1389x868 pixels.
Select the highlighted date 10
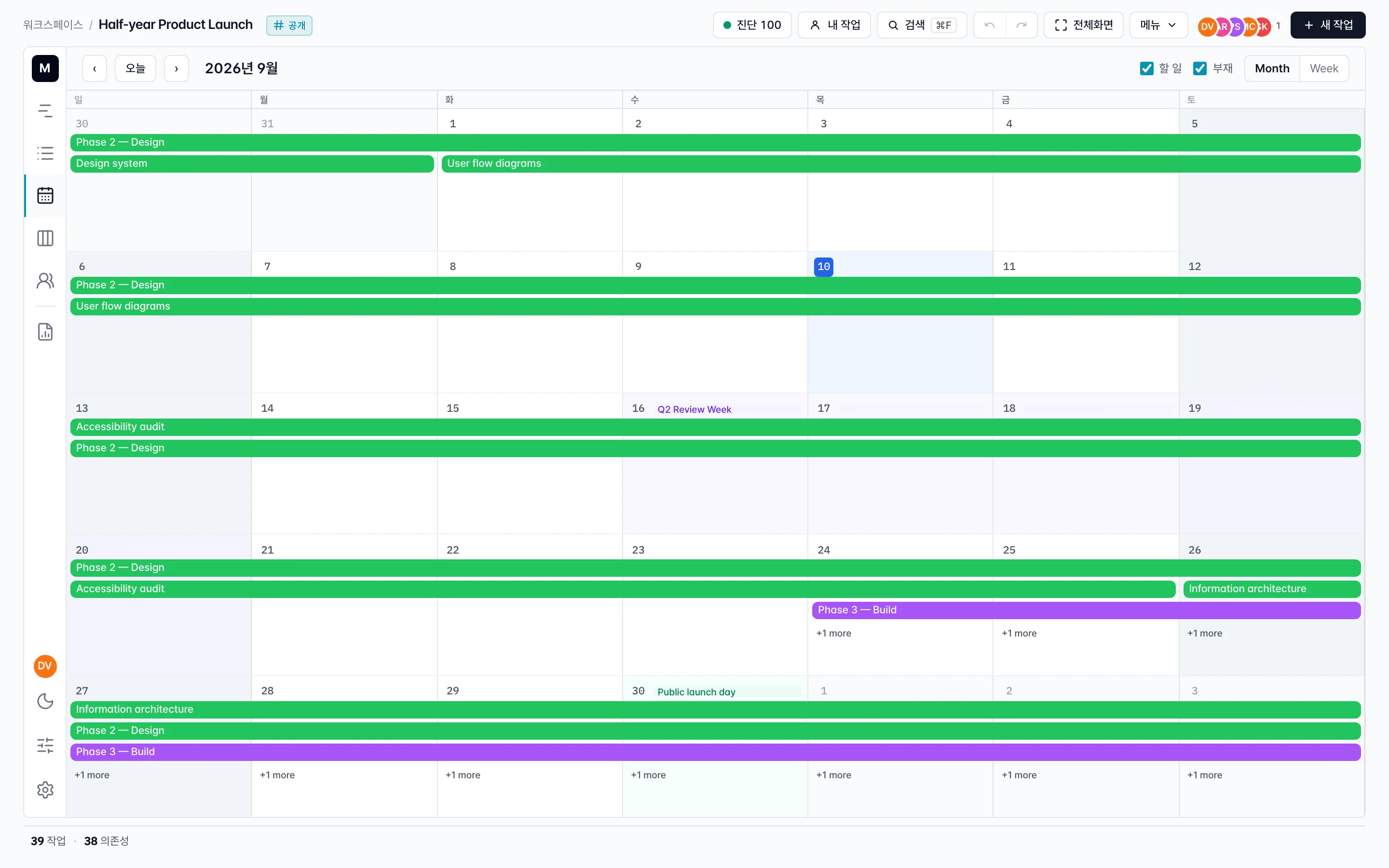click(823, 266)
